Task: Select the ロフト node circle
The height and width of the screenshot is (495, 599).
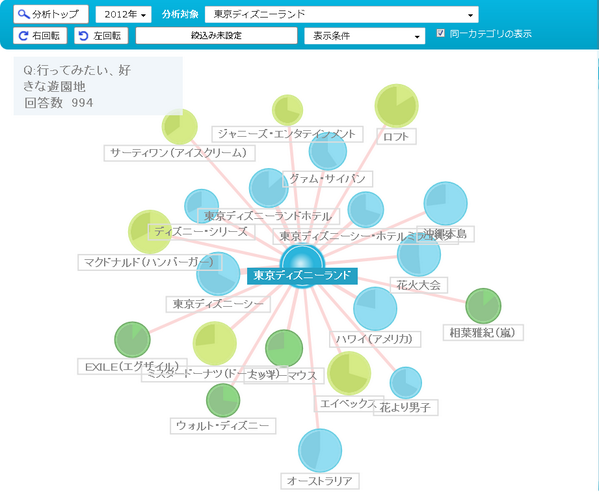Action: [397, 106]
